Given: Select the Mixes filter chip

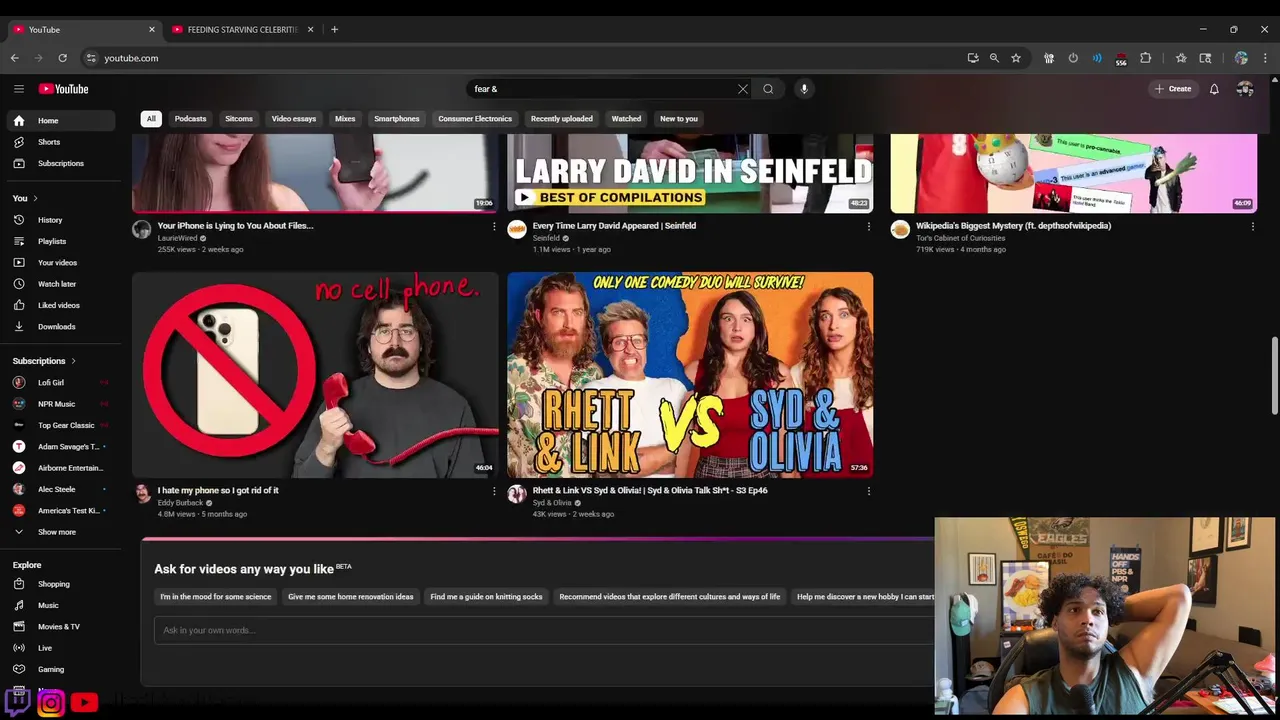Looking at the screenshot, I should tap(345, 119).
